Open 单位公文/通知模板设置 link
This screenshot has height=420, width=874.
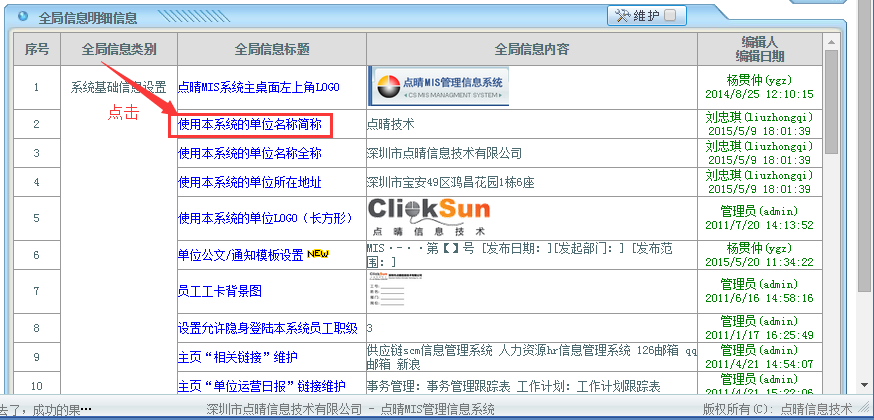pyautogui.click(x=240, y=255)
